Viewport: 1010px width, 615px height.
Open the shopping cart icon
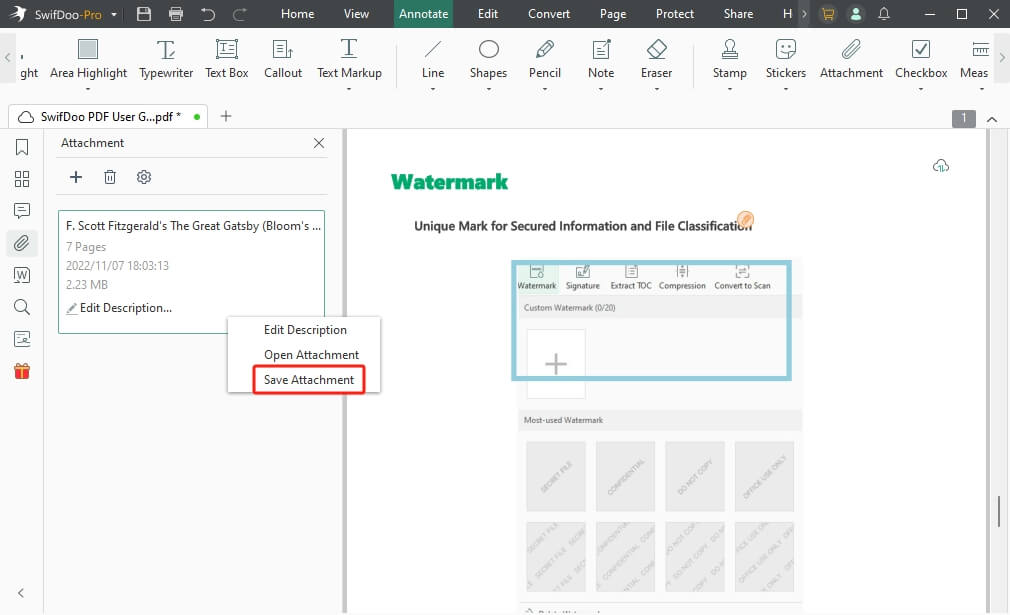coord(828,14)
